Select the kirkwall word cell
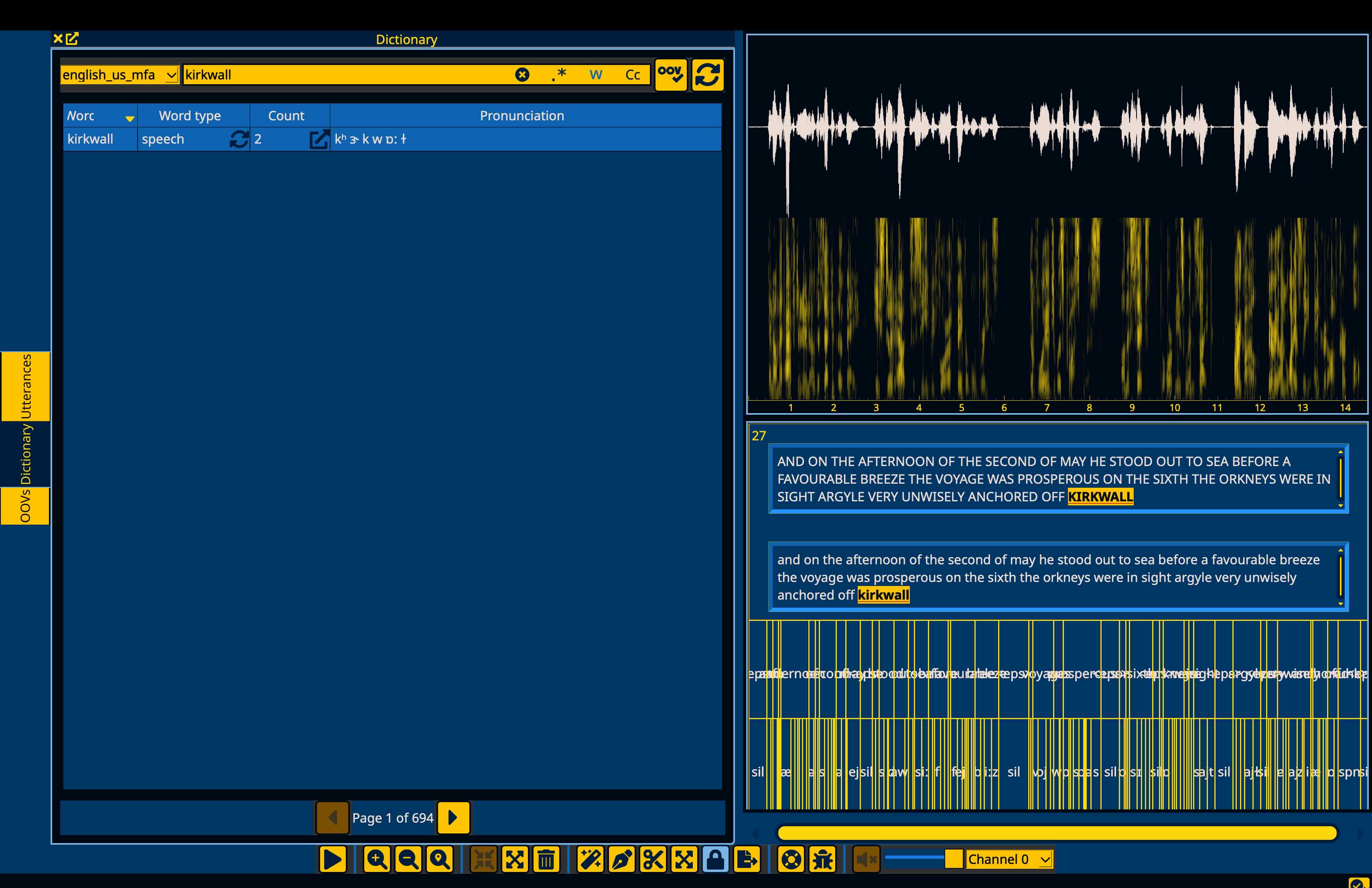Viewport: 1372px width, 888px height. pos(100,139)
